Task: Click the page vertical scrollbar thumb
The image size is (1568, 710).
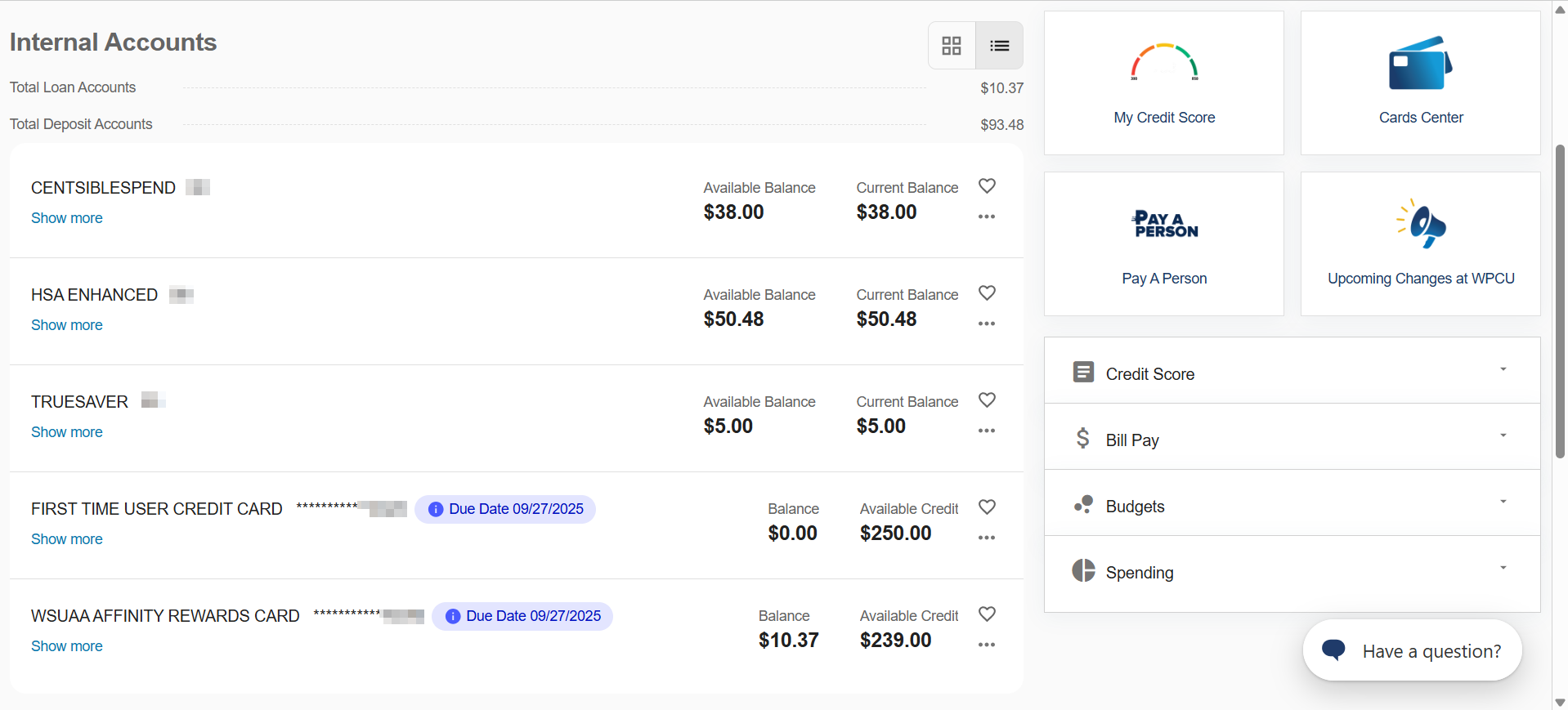Action: click(x=1560, y=301)
